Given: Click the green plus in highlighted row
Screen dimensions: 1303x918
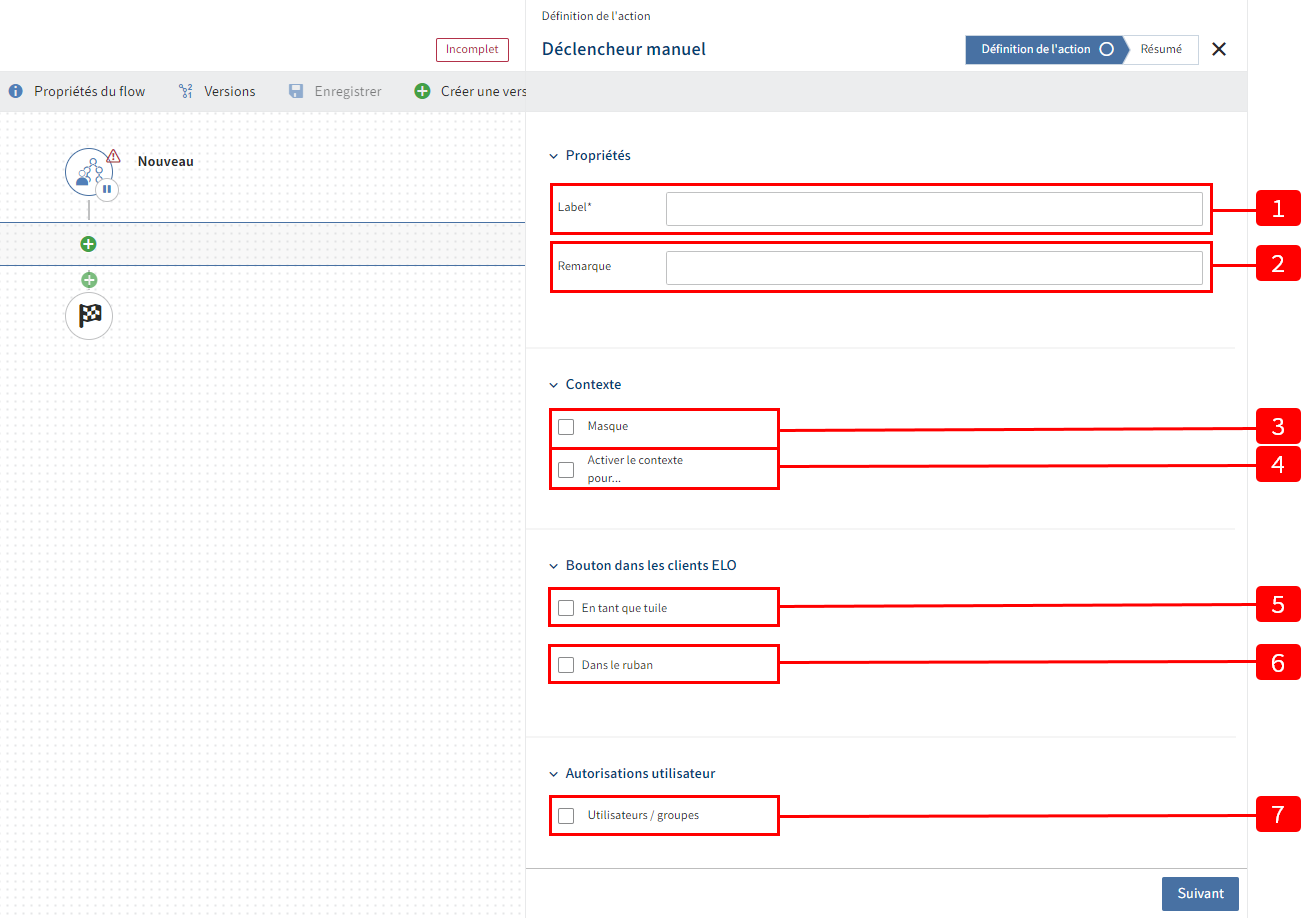Looking at the screenshot, I should 88,244.
